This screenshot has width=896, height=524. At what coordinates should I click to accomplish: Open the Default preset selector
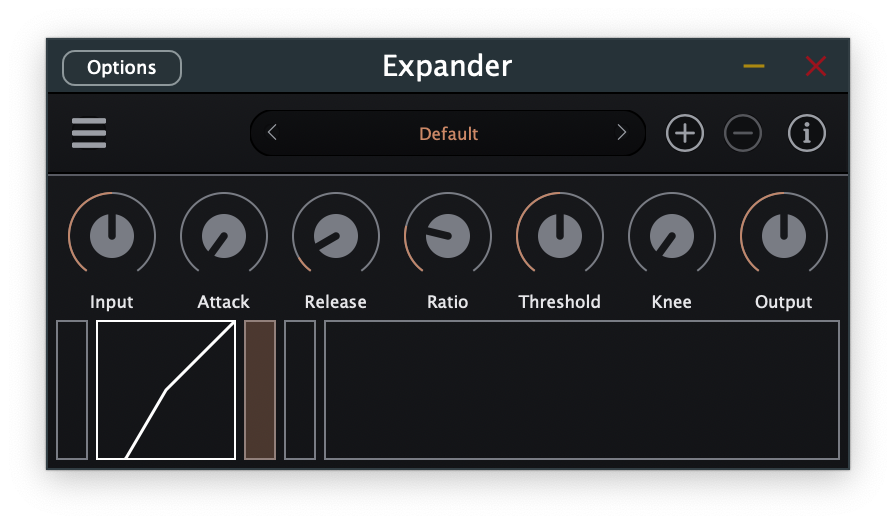[448, 133]
